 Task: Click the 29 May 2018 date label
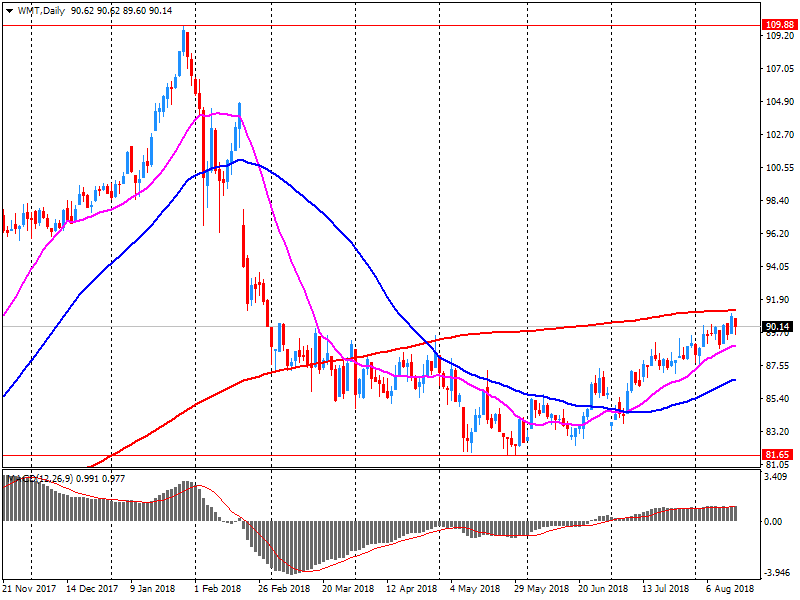point(541,588)
